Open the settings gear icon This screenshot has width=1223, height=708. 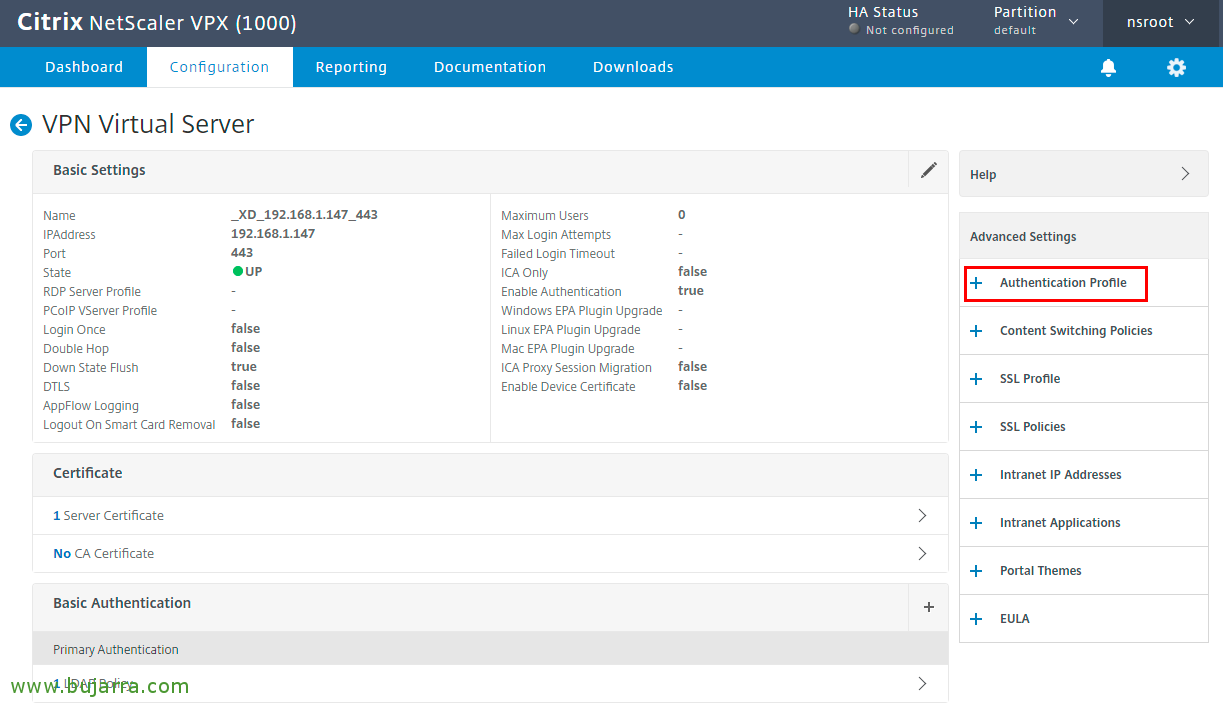(x=1176, y=67)
